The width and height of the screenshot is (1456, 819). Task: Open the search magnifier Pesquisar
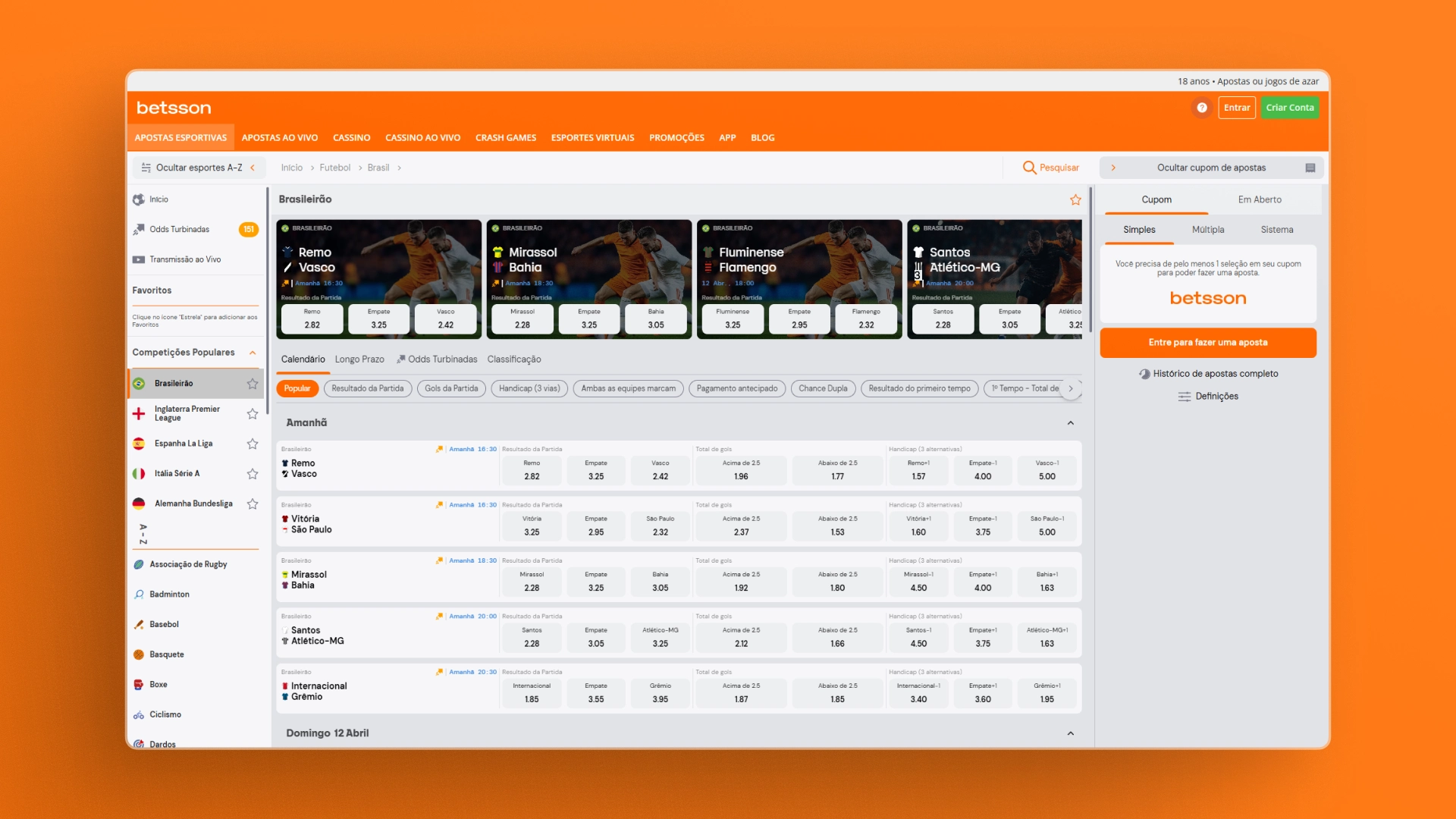[x=1029, y=168]
